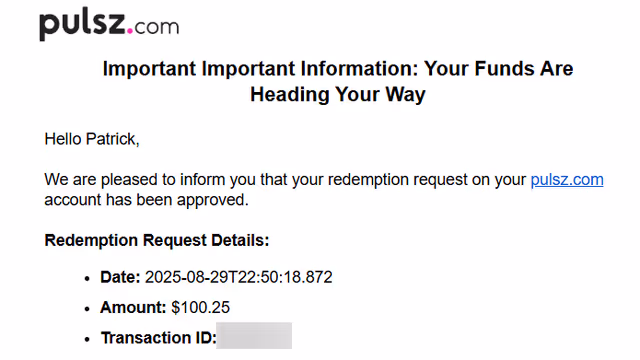The height and width of the screenshot is (360, 640).
Task: Click the bullet point beside Date
Action: (x=87, y=279)
